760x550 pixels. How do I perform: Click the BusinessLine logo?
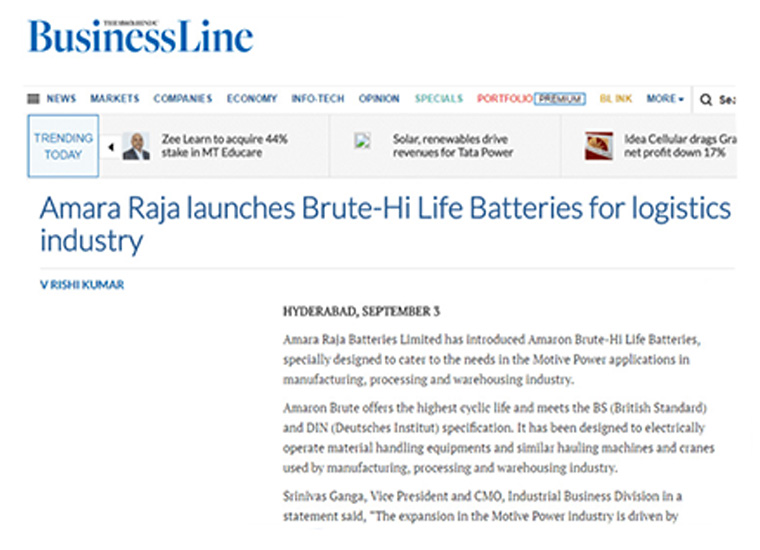click(141, 36)
